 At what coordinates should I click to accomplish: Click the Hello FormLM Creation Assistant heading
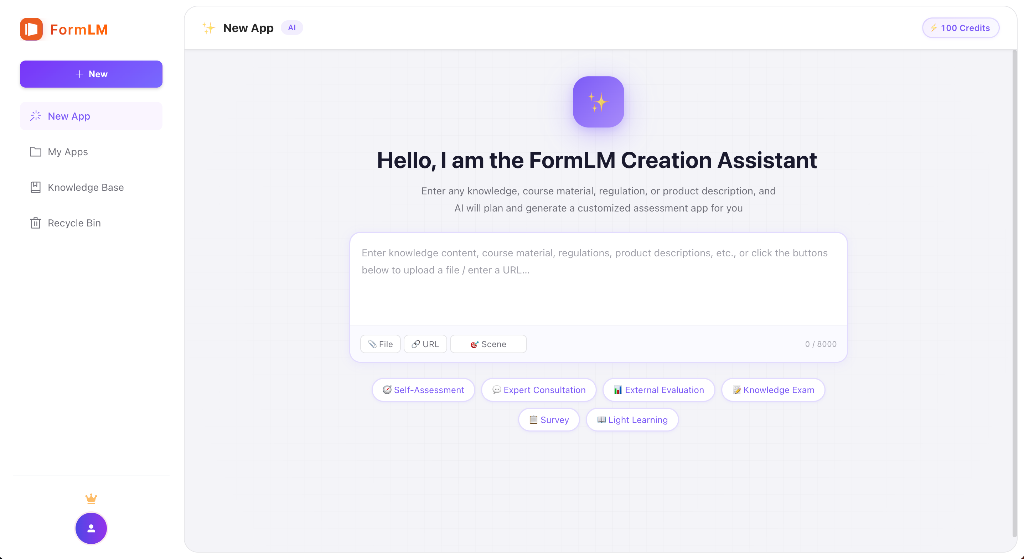click(x=597, y=160)
